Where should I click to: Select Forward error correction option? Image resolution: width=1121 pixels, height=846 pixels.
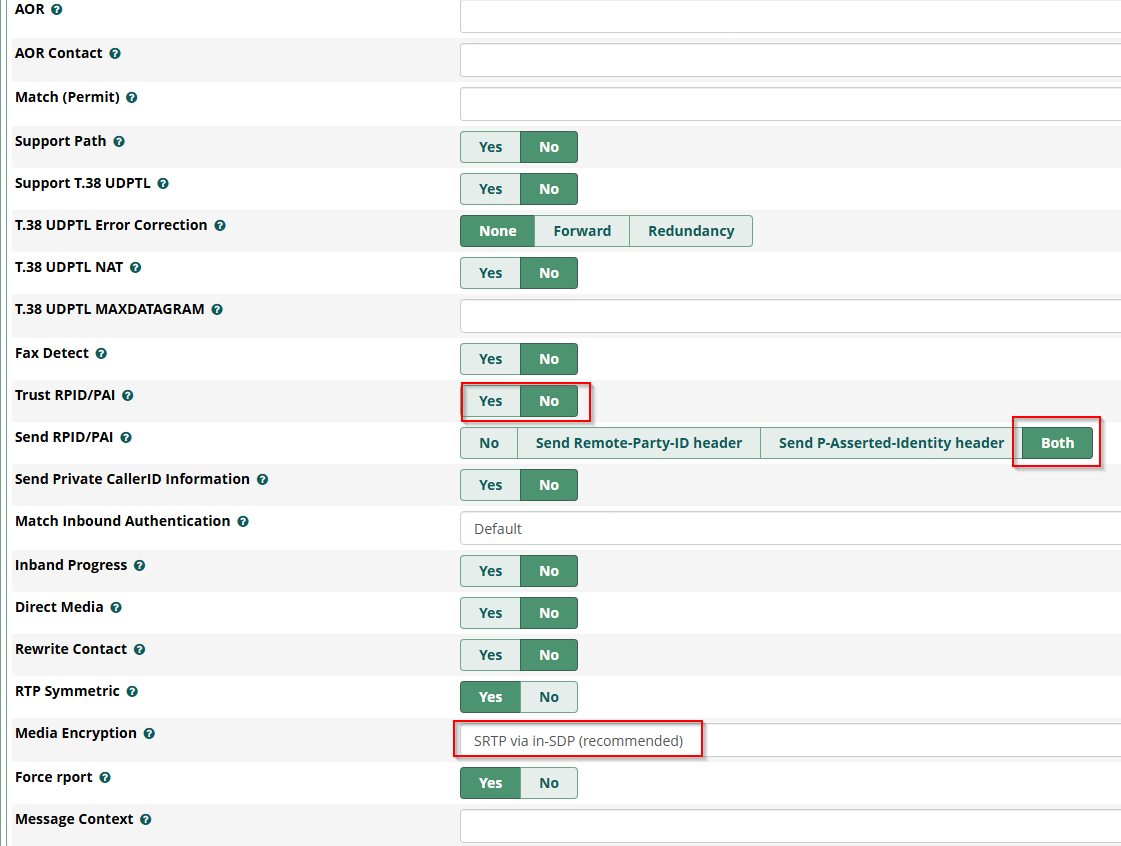pyautogui.click(x=582, y=231)
